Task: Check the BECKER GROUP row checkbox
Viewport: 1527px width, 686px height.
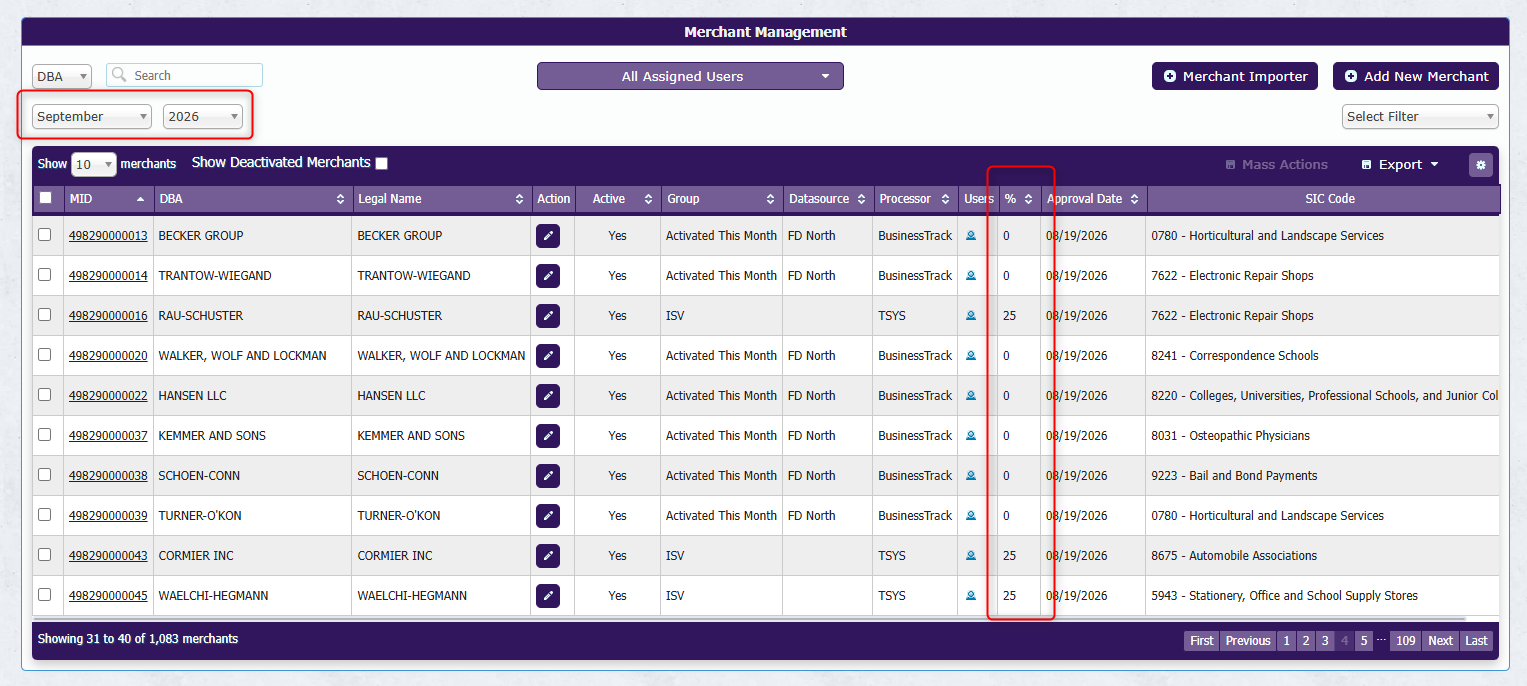Action: tap(44, 235)
